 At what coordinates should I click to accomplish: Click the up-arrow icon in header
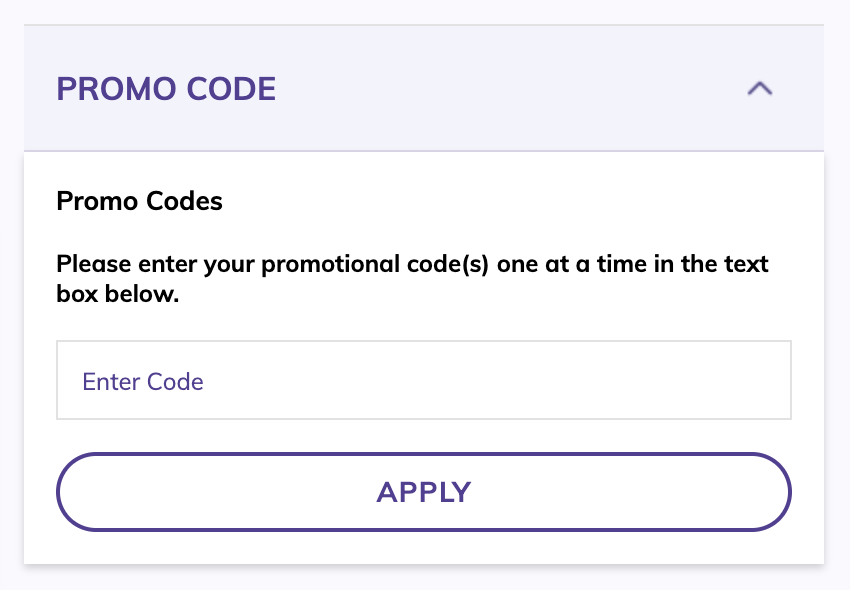tap(760, 88)
